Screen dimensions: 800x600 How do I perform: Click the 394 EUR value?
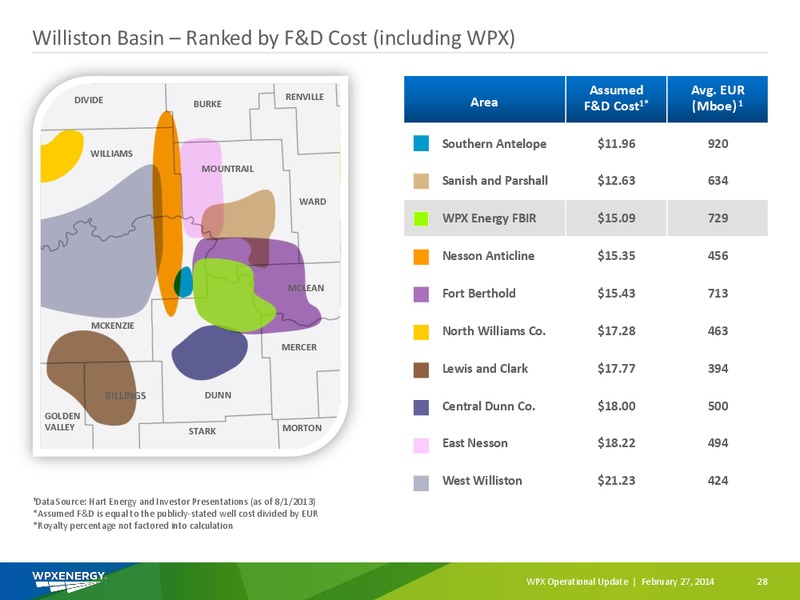point(717,368)
